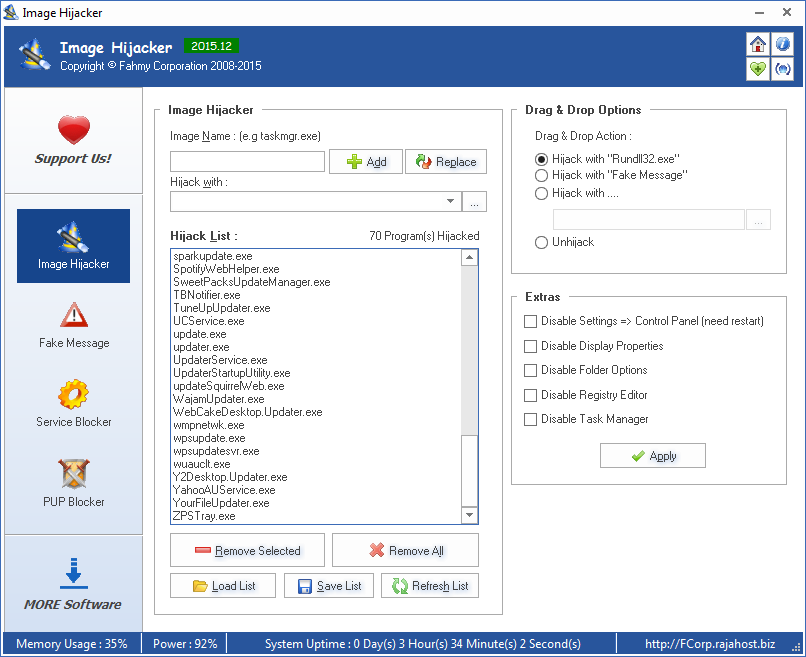Click the blue info/about icon

tap(782, 44)
